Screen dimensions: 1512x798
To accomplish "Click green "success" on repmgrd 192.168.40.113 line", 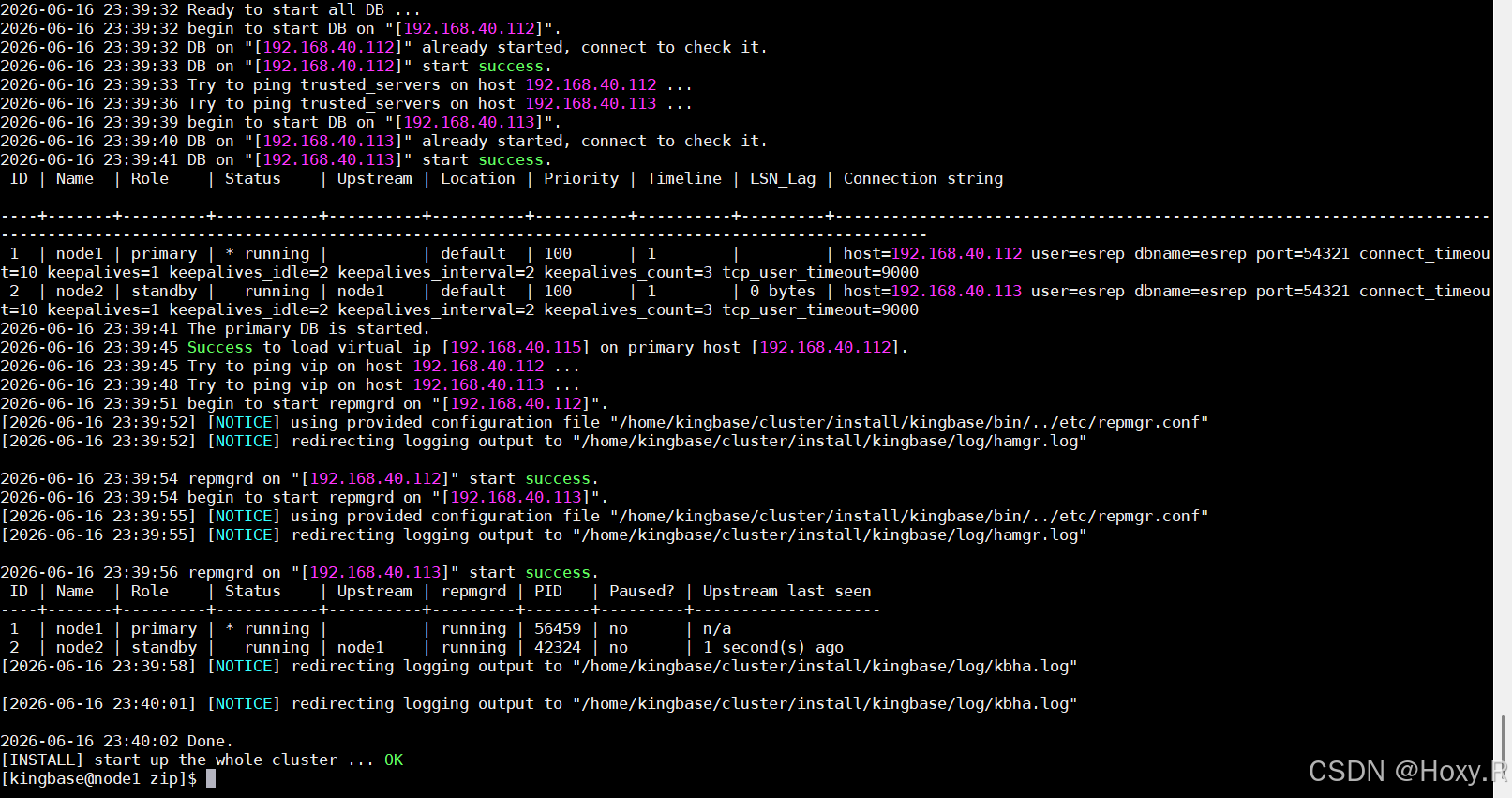I will click(558, 572).
